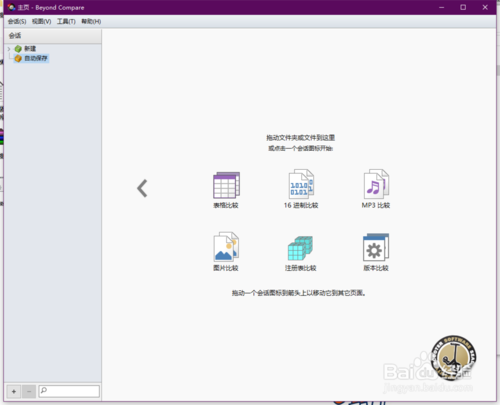Click the '表格比较' label text
Viewport: 500px width, 405px height.
(x=226, y=205)
